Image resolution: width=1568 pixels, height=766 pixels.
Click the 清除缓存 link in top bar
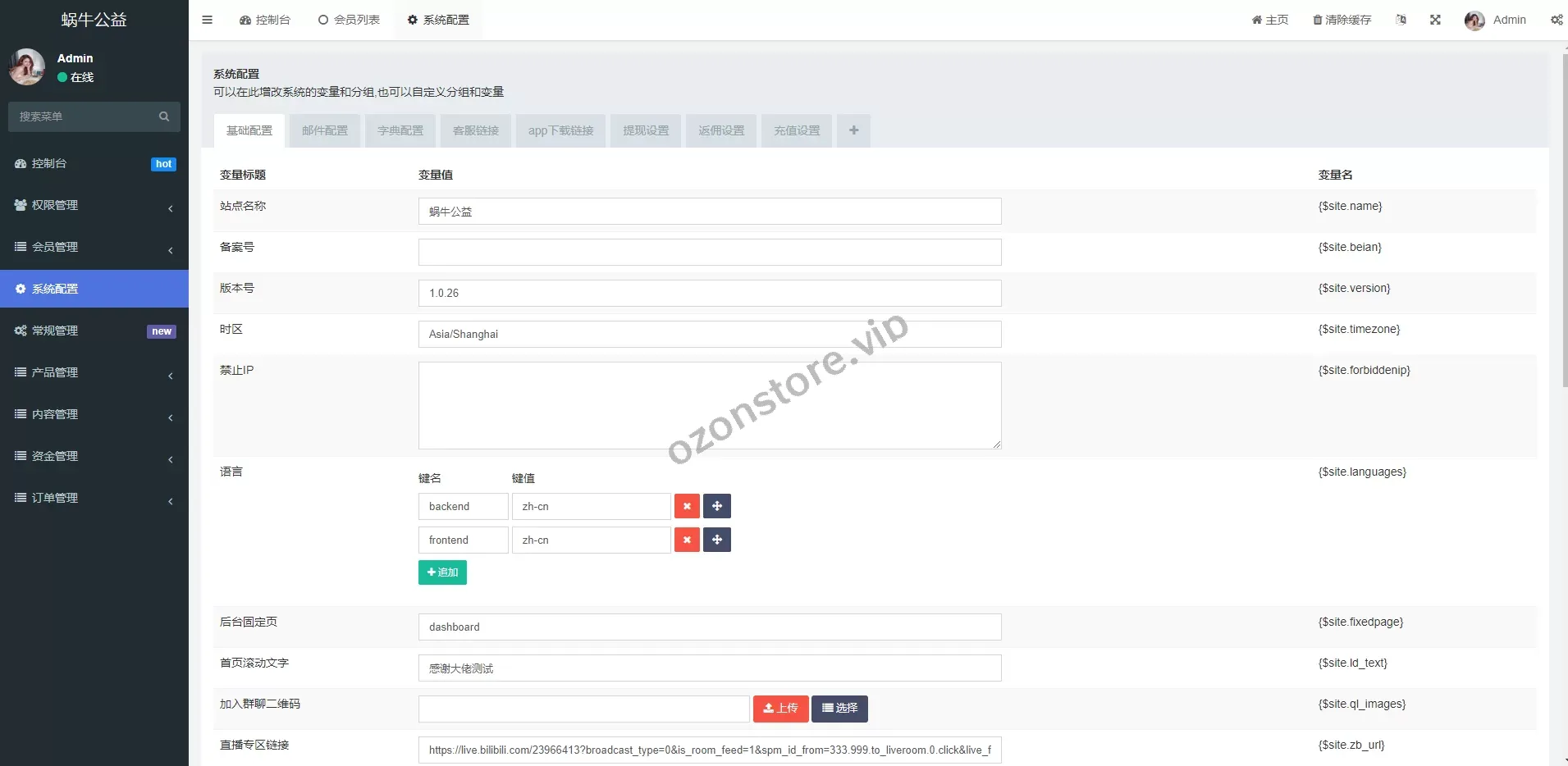pos(1342,20)
